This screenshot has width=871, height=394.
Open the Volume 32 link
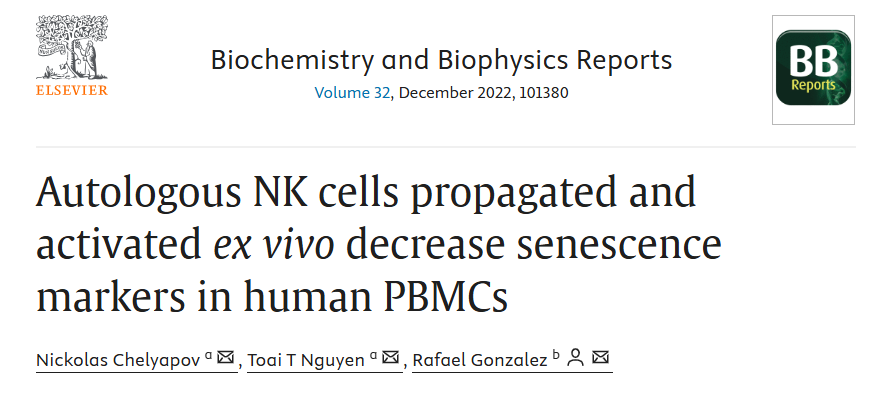(352, 92)
